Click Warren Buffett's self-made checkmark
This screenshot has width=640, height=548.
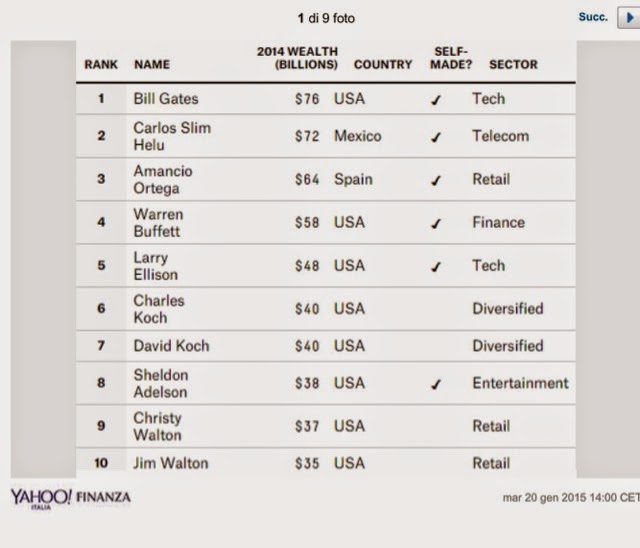pos(436,223)
